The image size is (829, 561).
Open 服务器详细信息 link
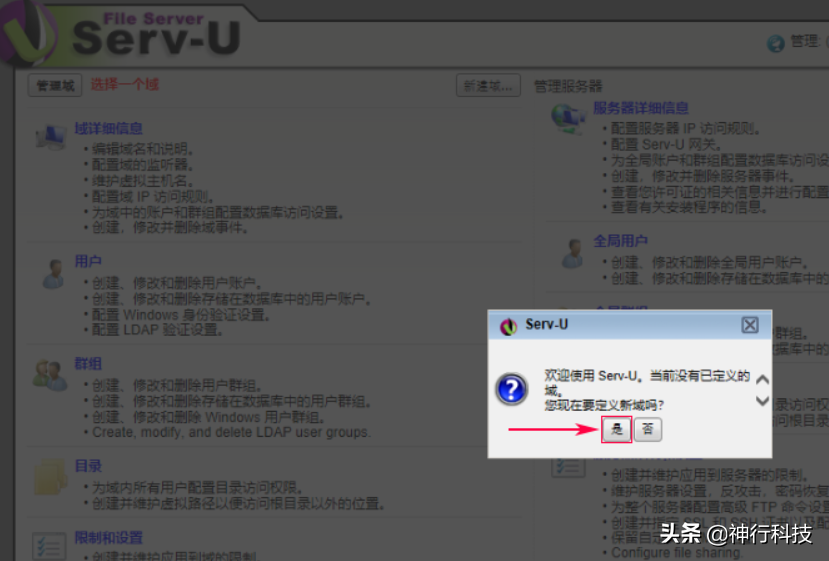(641, 108)
